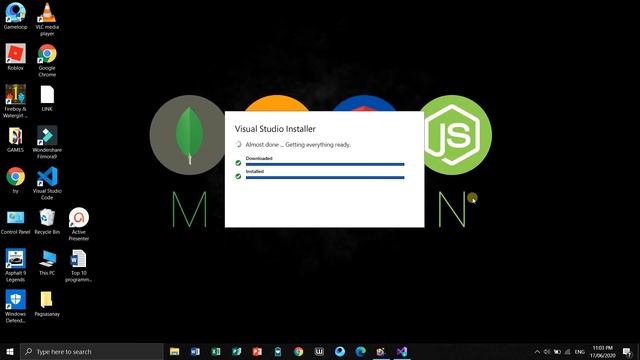Open VLC media player desktop icon
The width and height of the screenshot is (640, 360).
click(x=47, y=19)
